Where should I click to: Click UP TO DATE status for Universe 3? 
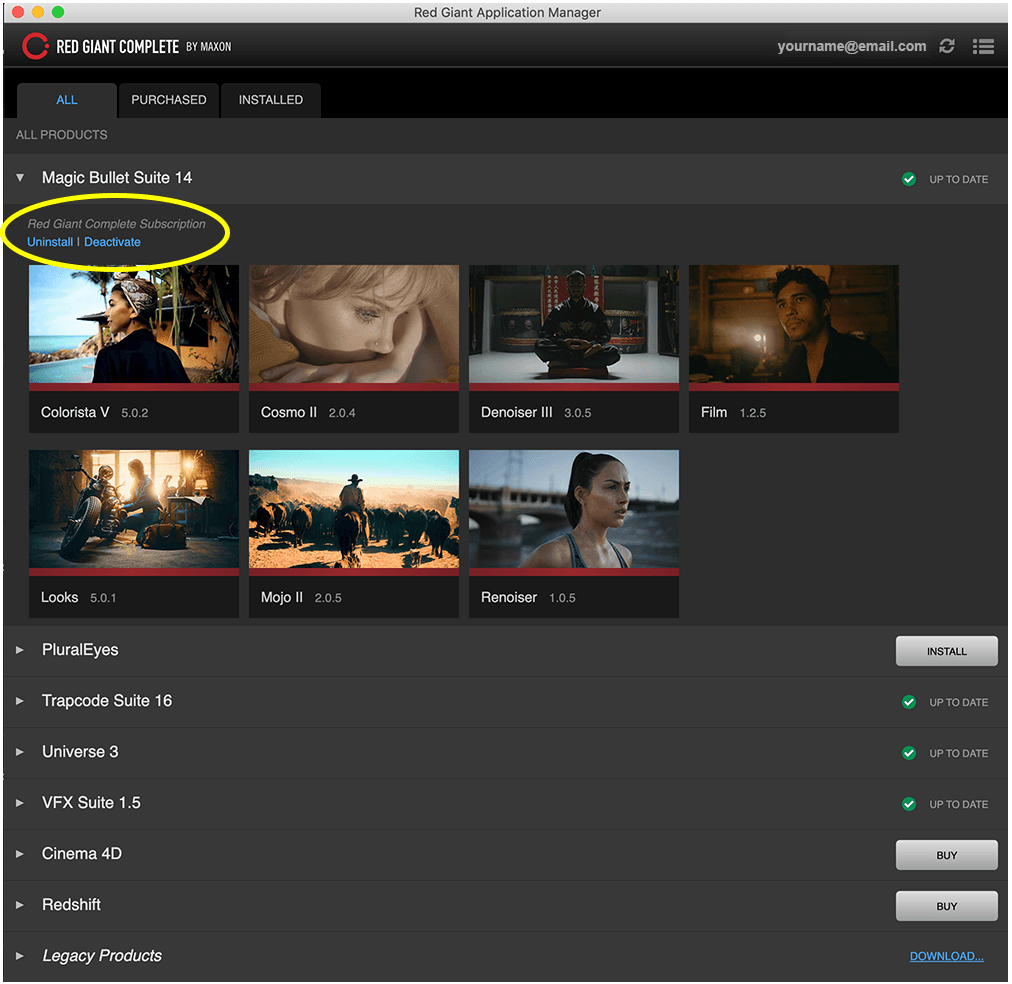click(958, 753)
